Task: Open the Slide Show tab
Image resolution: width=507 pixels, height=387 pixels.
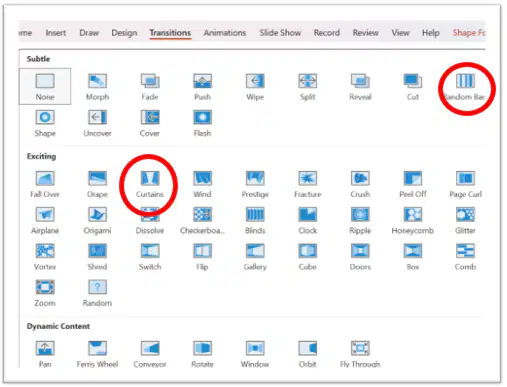Action: (280, 33)
